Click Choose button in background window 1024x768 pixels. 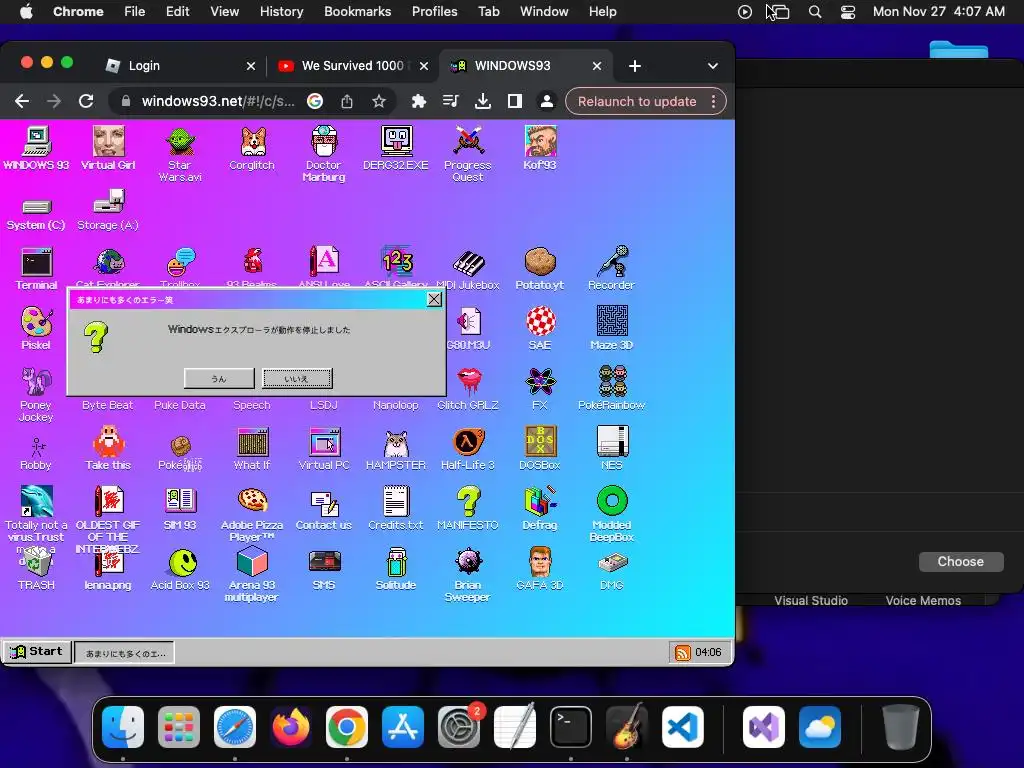[961, 562]
